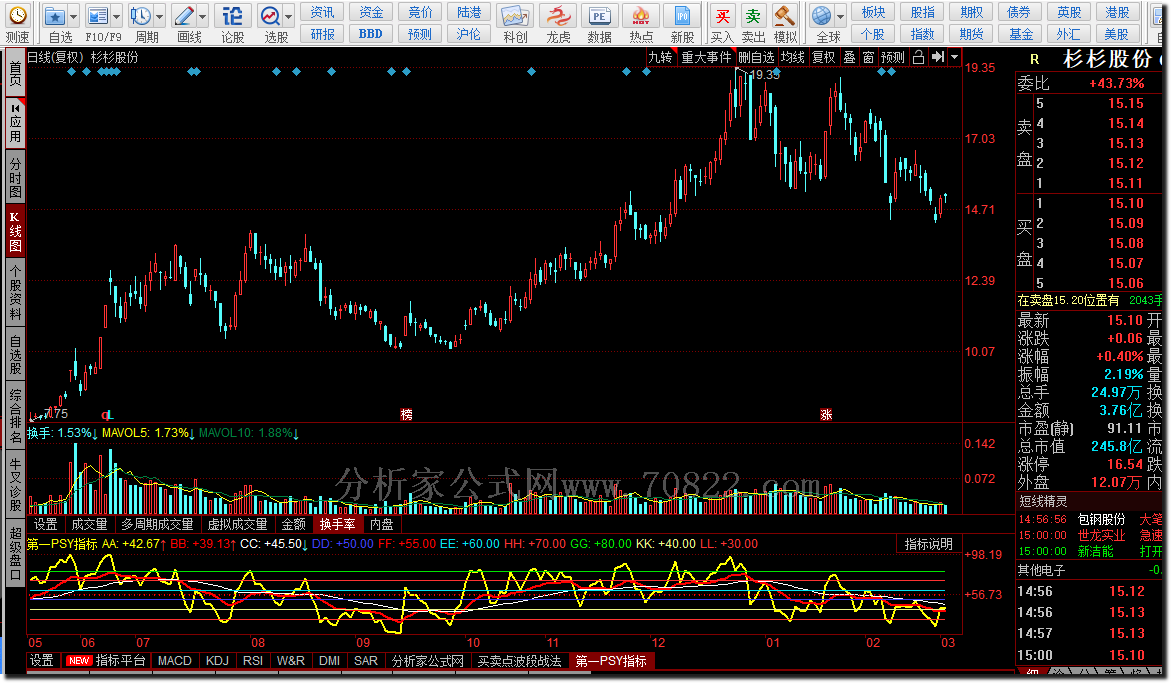The height and width of the screenshot is (683, 1172).
Task: Open the 自选股 sidebar tab
Action: tap(15, 355)
